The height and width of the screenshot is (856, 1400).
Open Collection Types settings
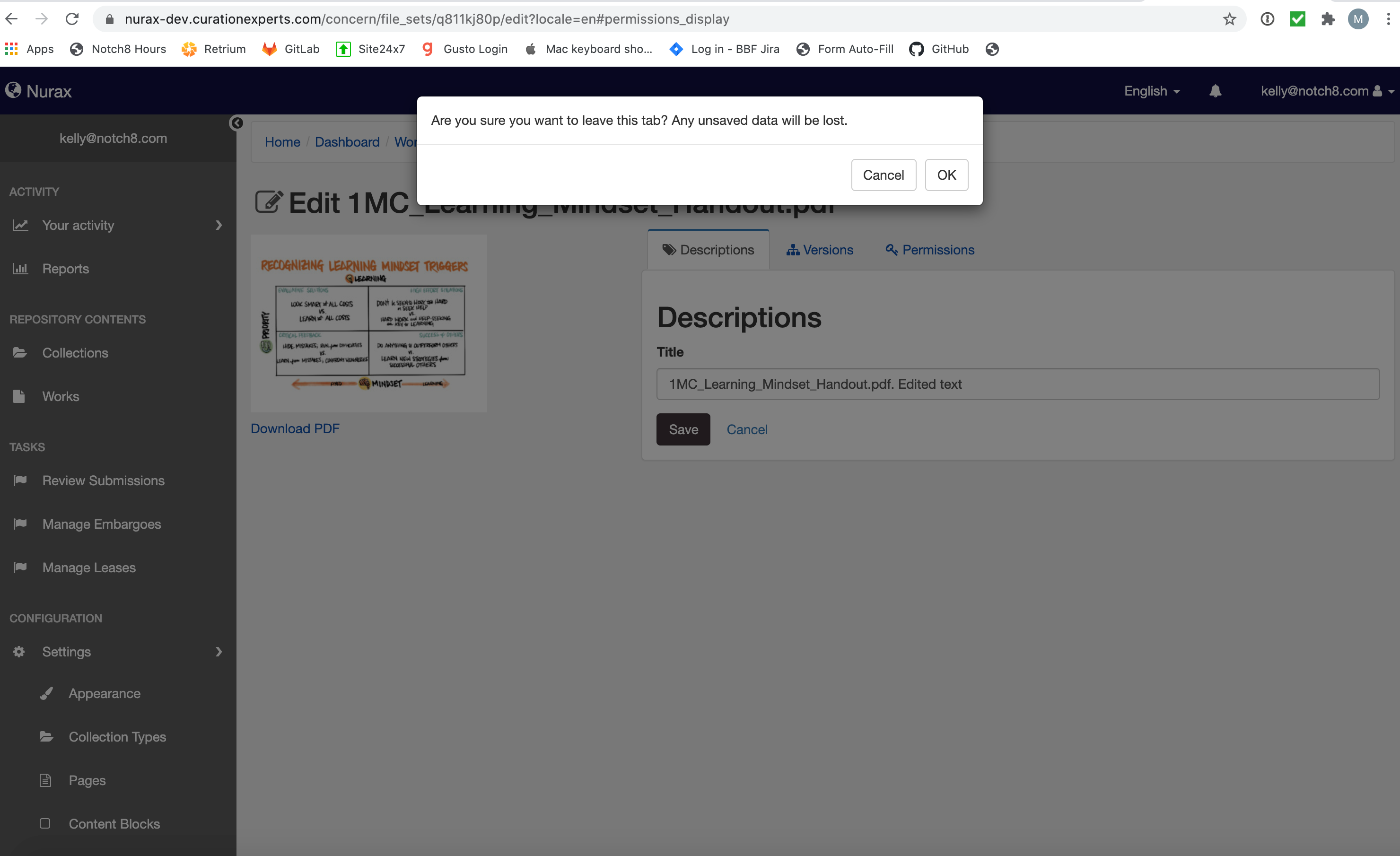coord(118,737)
